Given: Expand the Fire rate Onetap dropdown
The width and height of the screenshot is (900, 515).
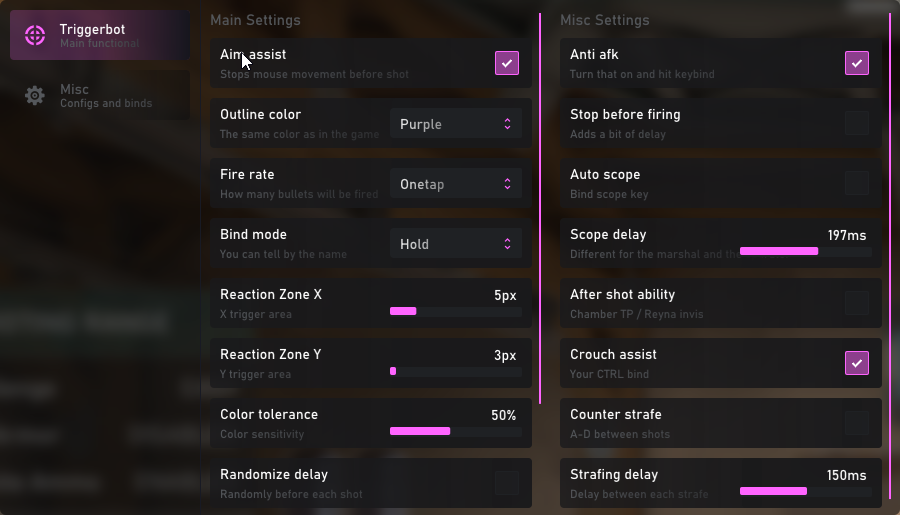Looking at the screenshot, I should click(x=456, y=184).
